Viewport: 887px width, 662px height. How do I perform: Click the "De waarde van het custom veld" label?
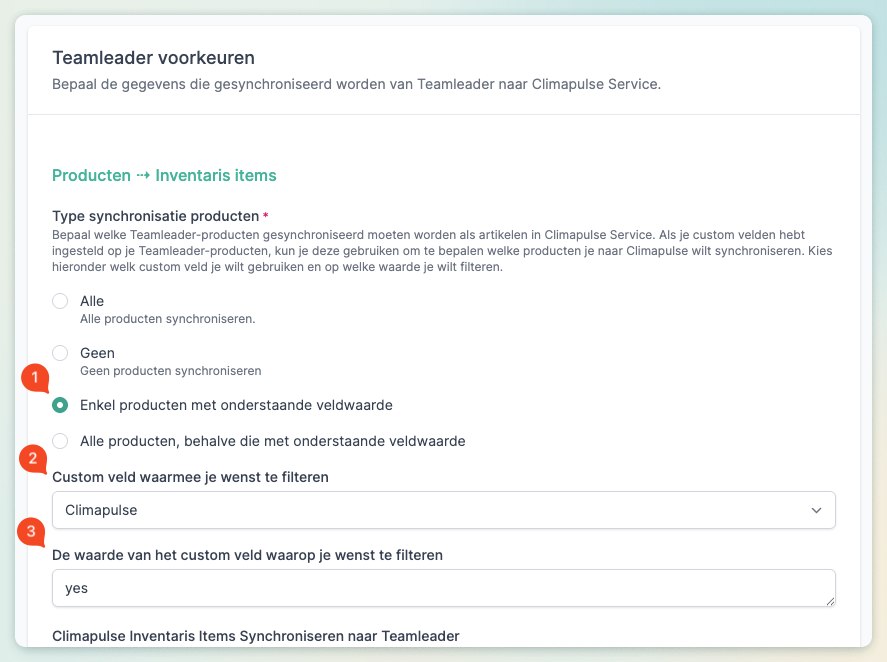(x=247, y=554)
